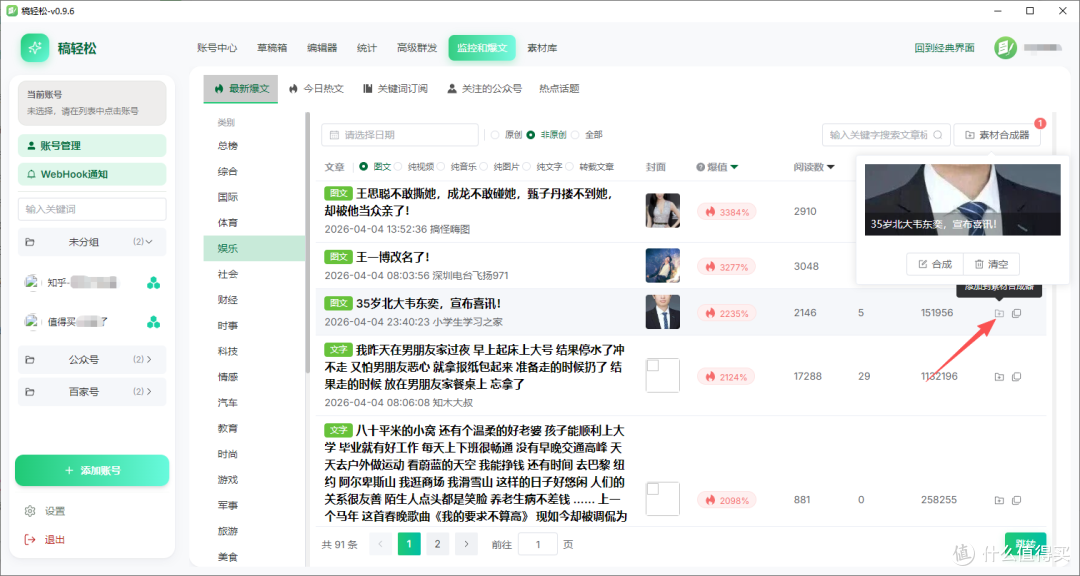The image size is (1080, 576).
Task: Copy icon in the 八十平米的小窝 row
Action: (x=1017, y=500)
